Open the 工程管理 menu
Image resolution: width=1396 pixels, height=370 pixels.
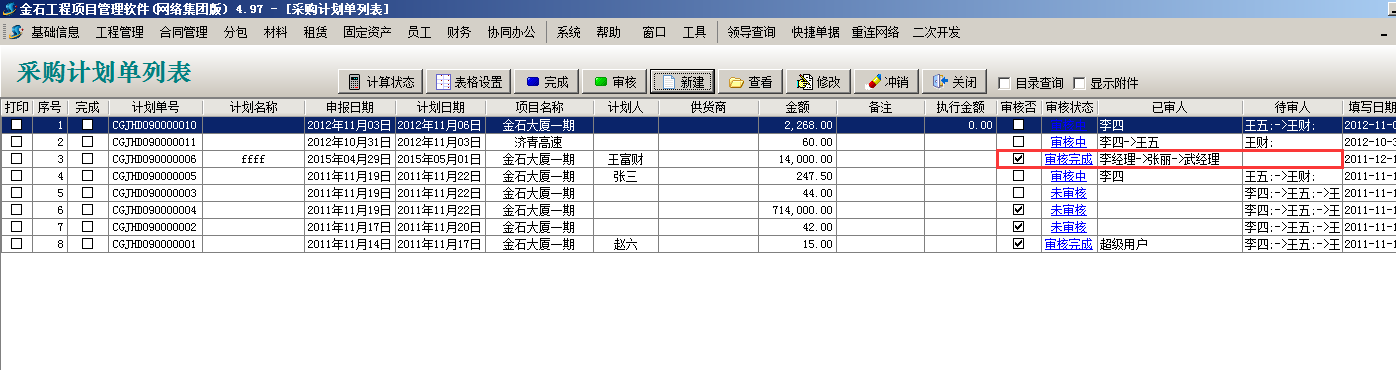pyautogui.click(x=120, y=32)
